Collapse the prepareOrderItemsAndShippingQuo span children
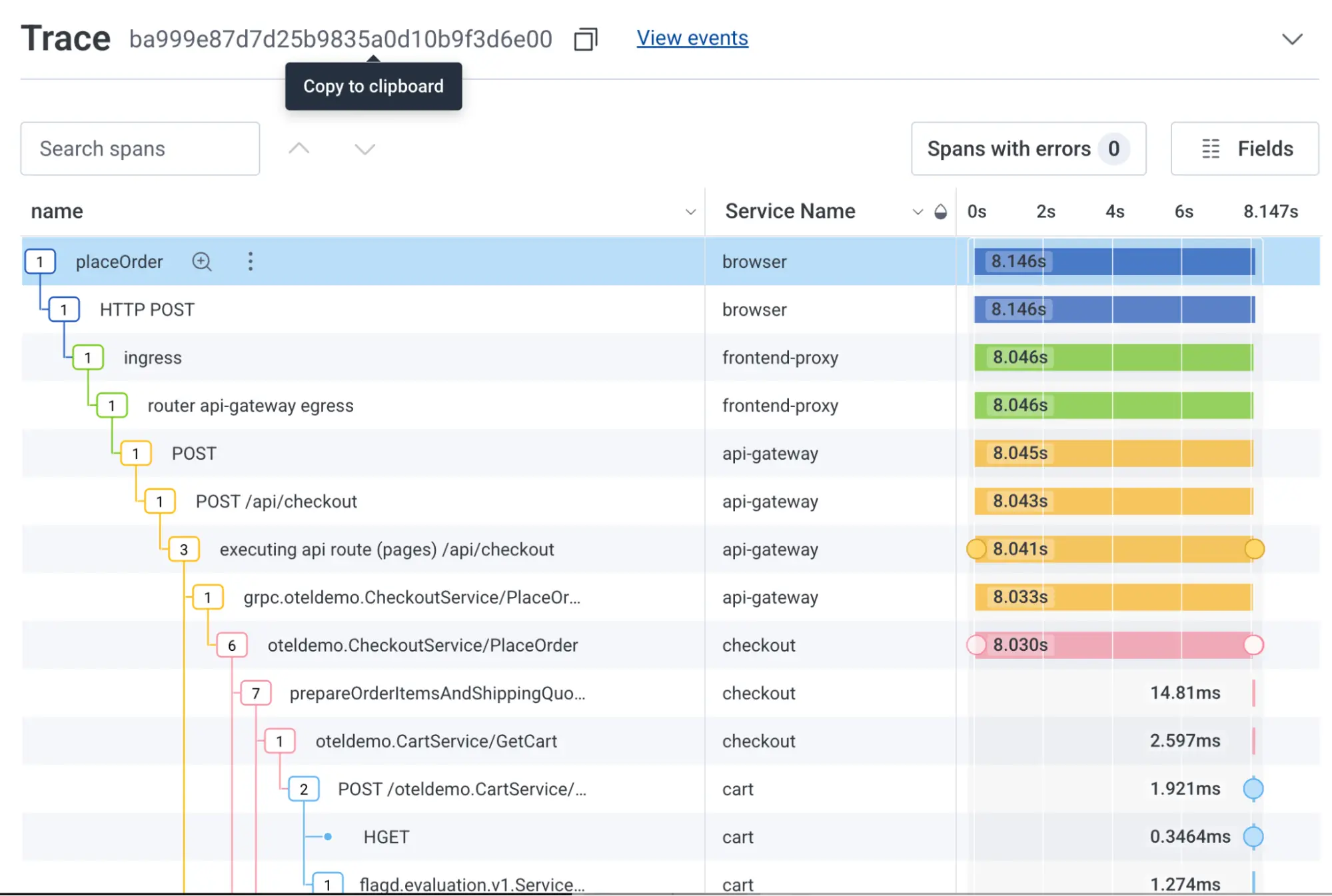This screenshot has width=1332, height=896. pyautogui.click(x=255, y=693)
